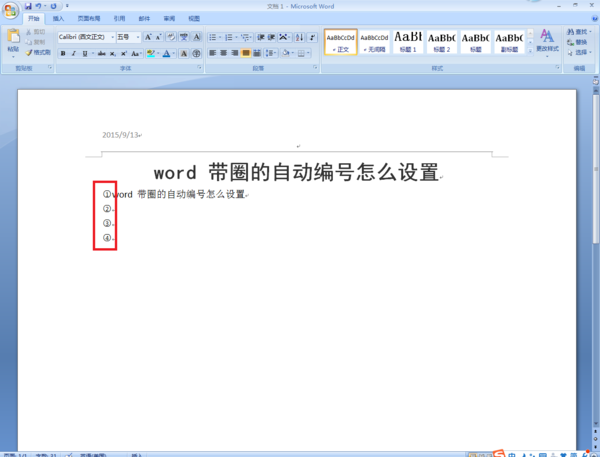This screenshot has height=457, width=600.
Task: Apply 标题 1 heading style
Action: pos(408,42)
